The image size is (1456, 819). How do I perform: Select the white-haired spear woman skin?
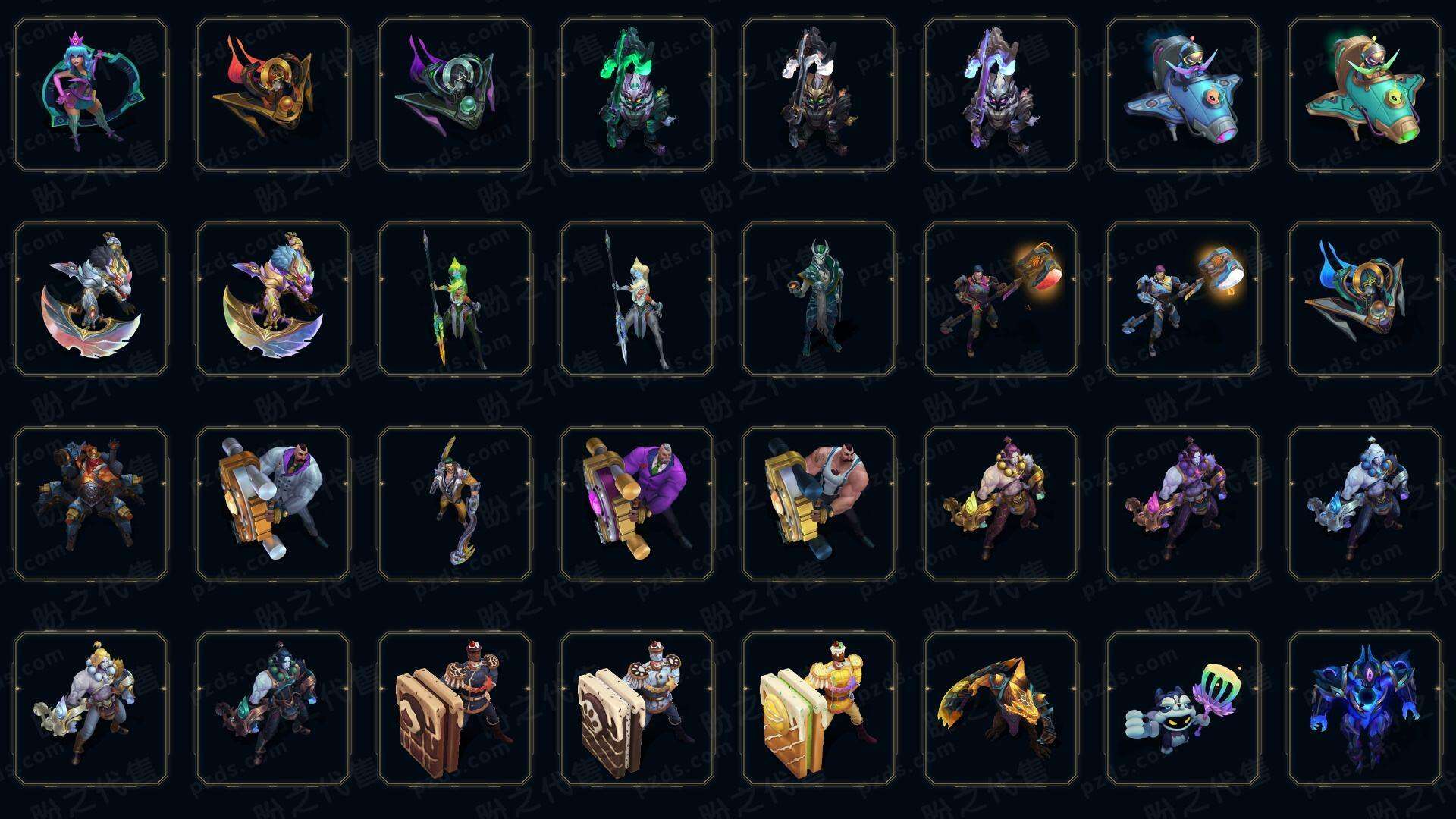637,299
